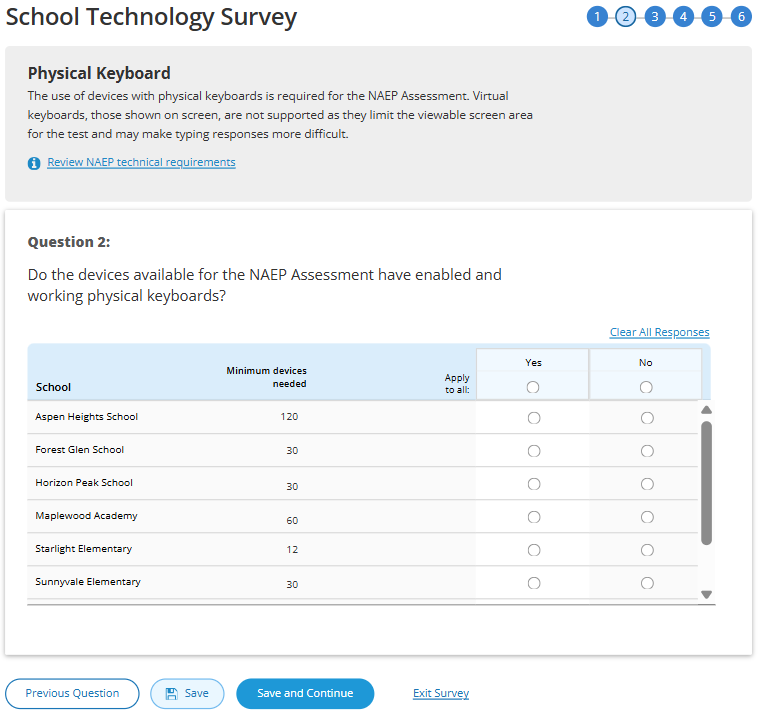
Task: Navigate to step 5 circle
Action: pos(711,17)
